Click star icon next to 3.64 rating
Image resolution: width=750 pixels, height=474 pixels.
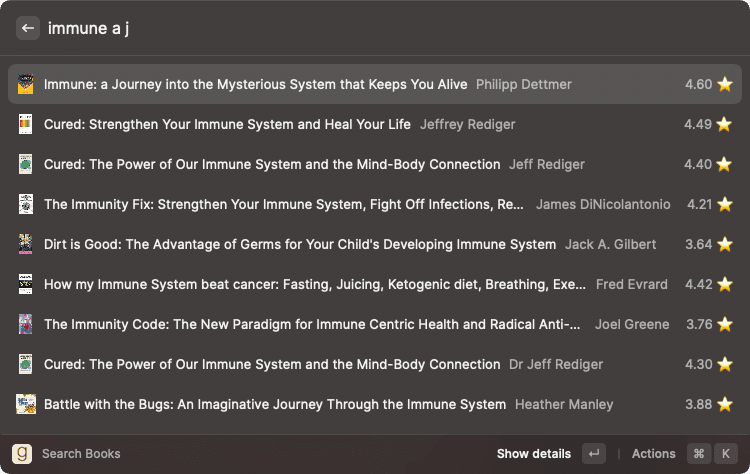click(x=725, y=244)
